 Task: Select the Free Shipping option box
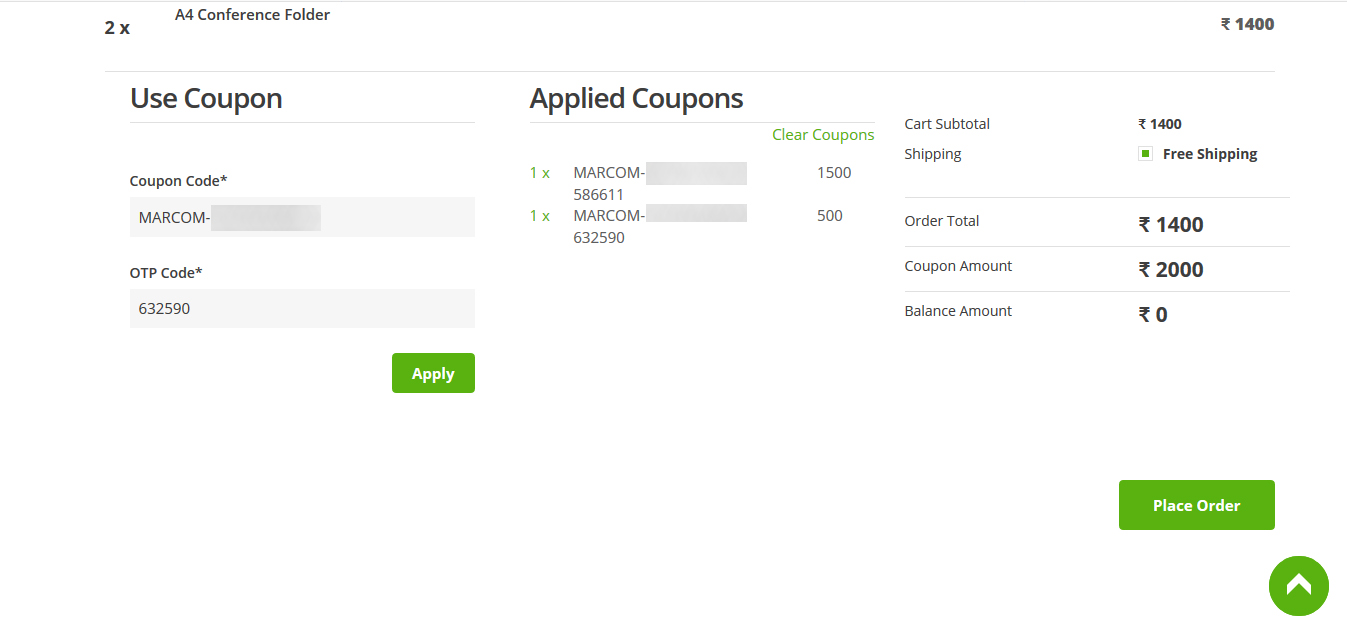point(1146,154)
